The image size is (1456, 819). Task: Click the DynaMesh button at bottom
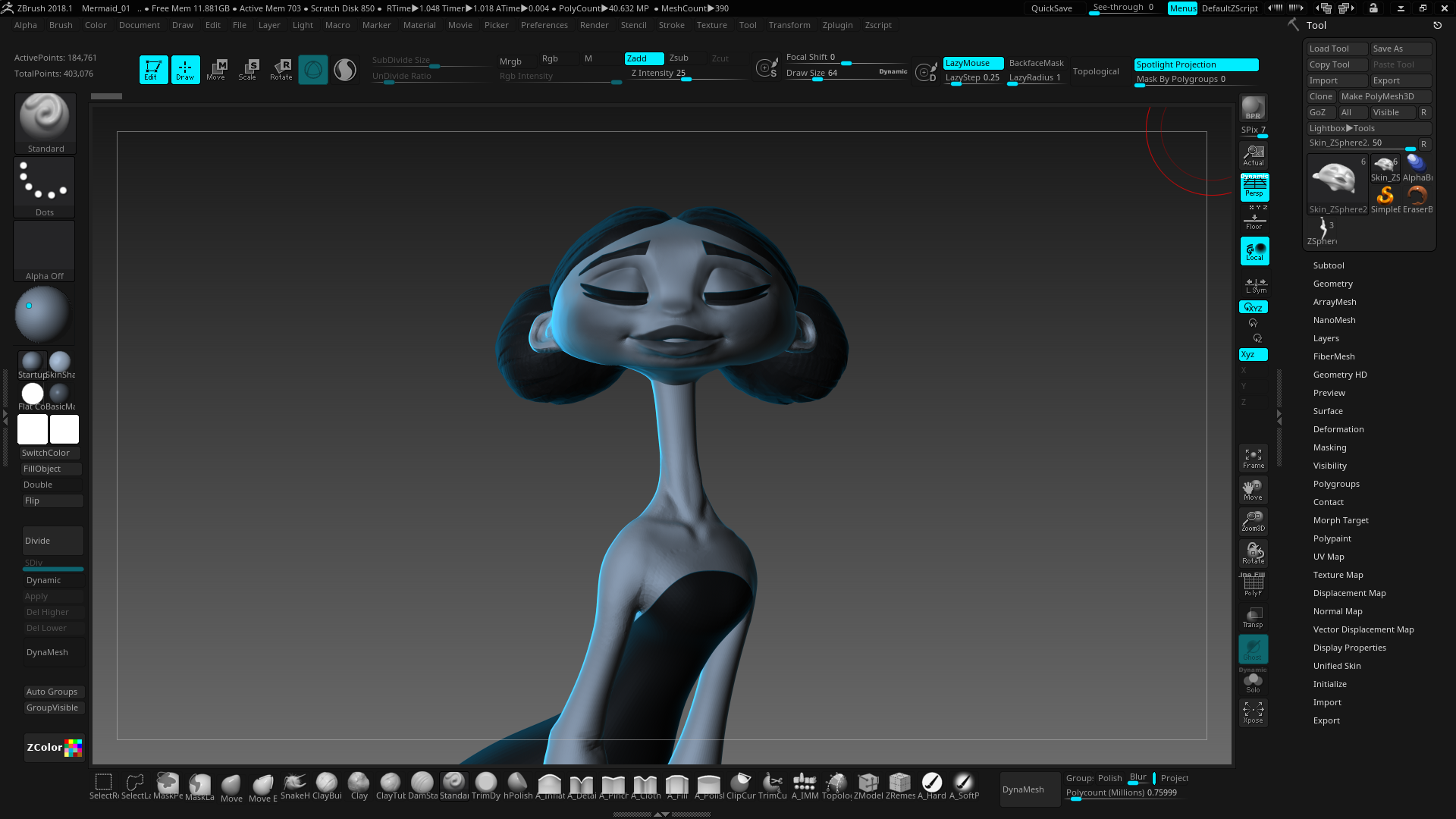tap(1029, 789)
